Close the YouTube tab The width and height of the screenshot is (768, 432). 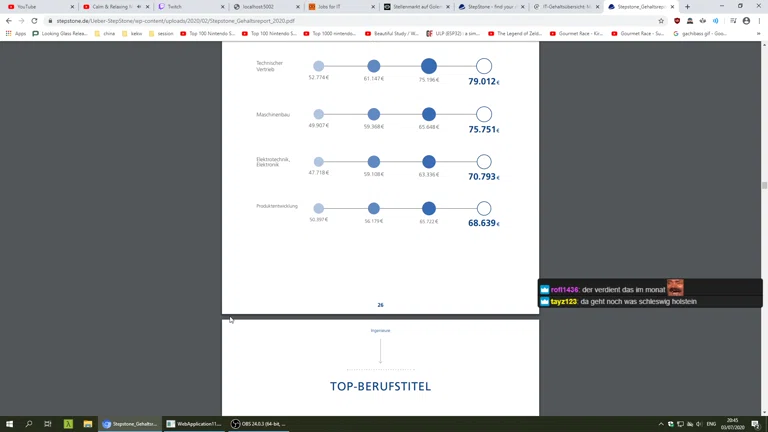(72, 7)
